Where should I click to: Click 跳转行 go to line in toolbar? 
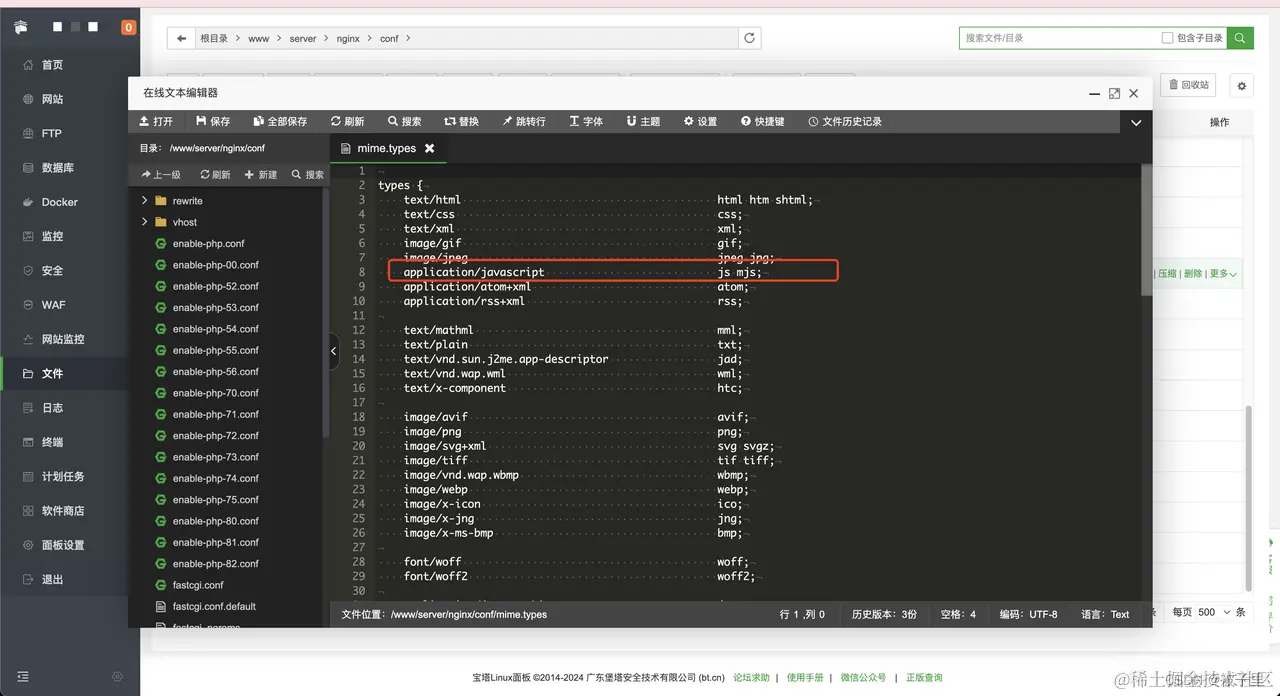click(524, 121)
